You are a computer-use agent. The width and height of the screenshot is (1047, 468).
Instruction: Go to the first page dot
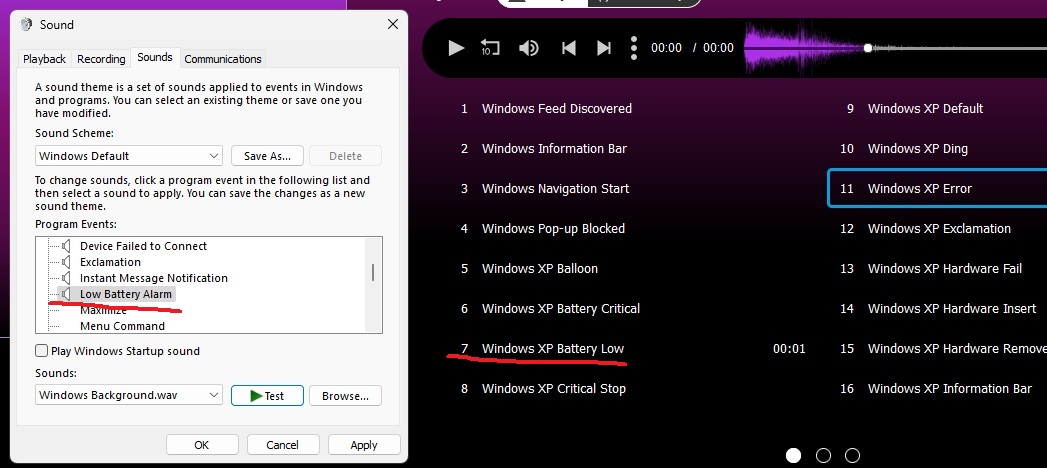click(x=793, y=455)
